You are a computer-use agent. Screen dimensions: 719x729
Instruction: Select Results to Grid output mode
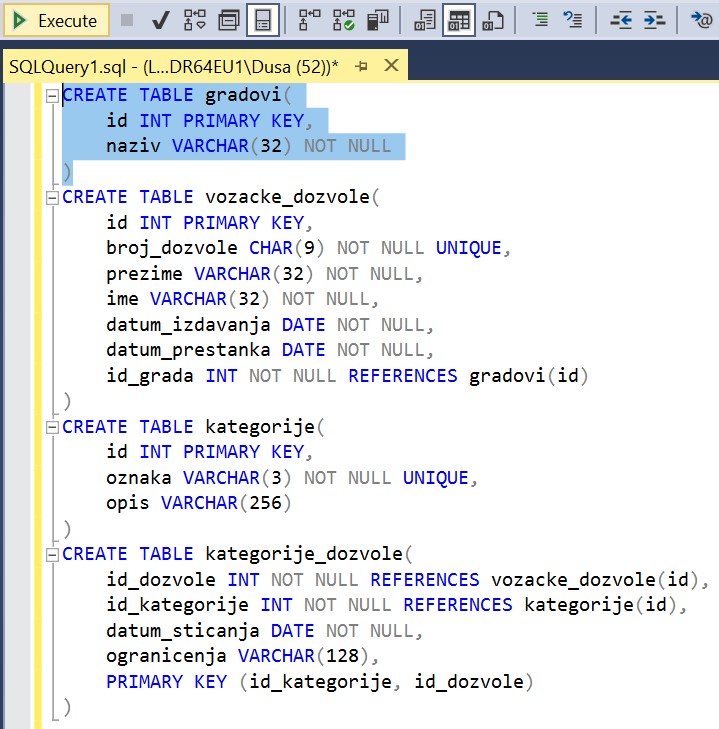[459, 20]
